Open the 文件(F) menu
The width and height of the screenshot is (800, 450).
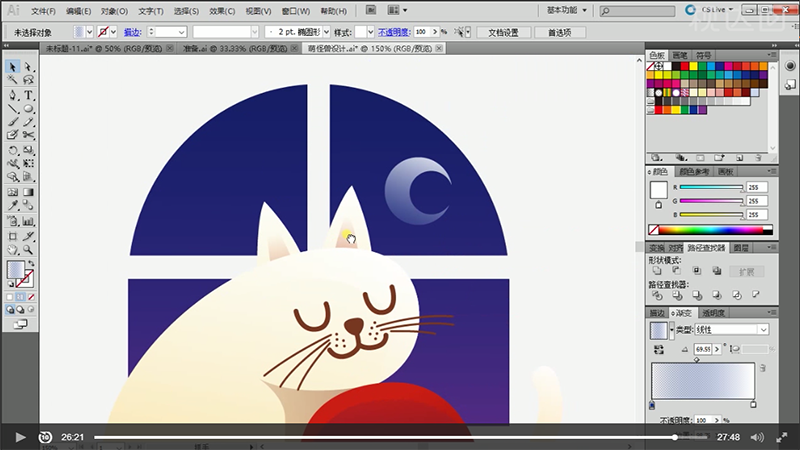43,11
